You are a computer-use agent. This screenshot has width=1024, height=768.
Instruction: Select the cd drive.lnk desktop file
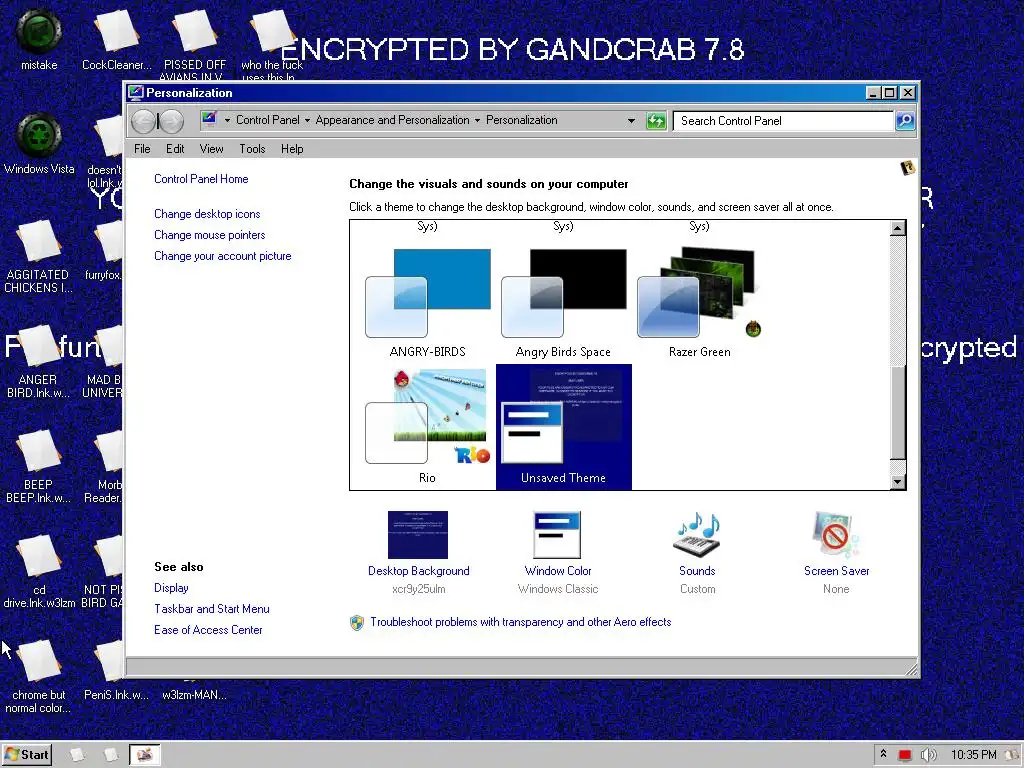pyautogui.click(x=39, y=571)
